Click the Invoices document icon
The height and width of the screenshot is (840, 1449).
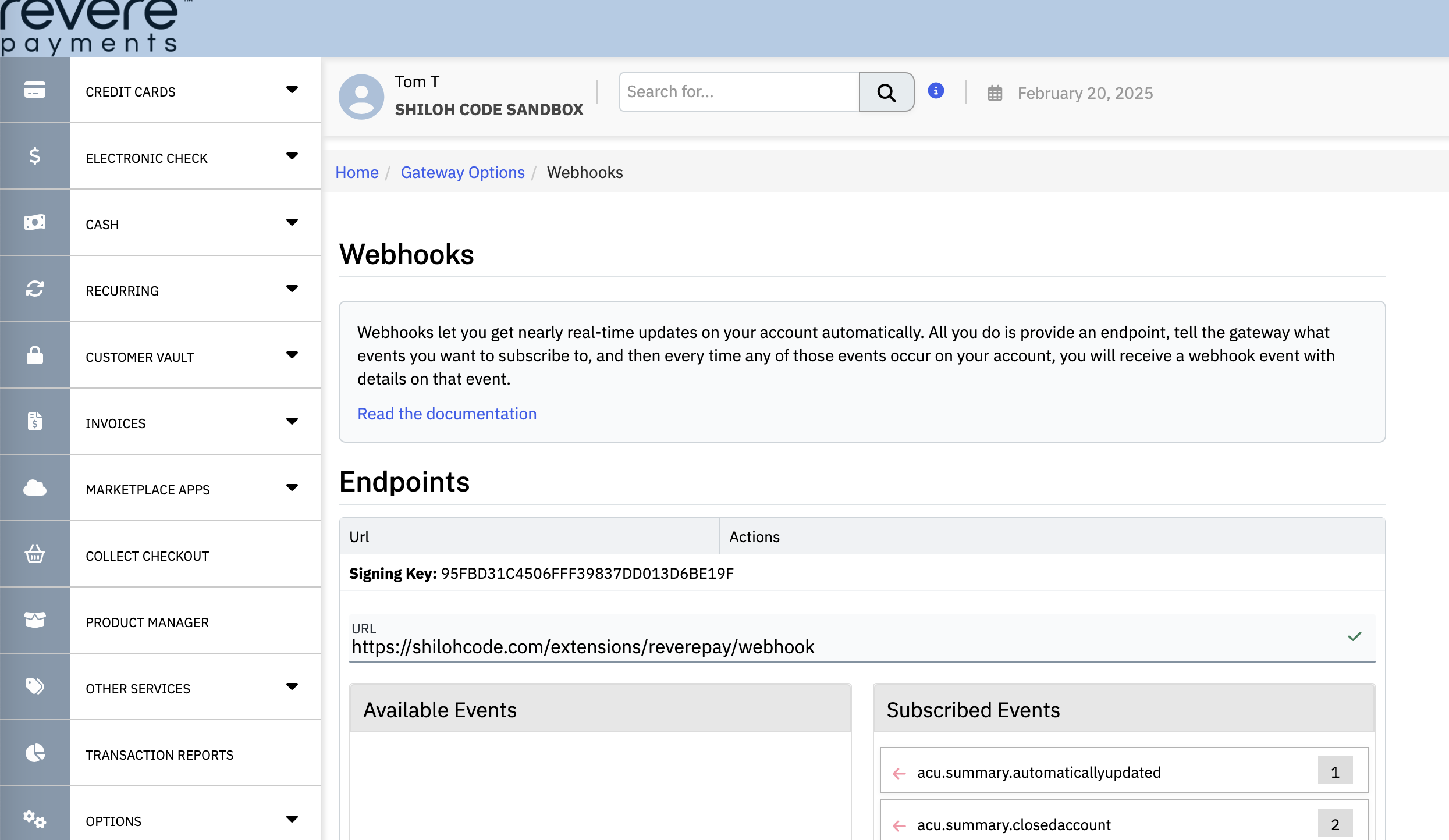coord(35,421)
